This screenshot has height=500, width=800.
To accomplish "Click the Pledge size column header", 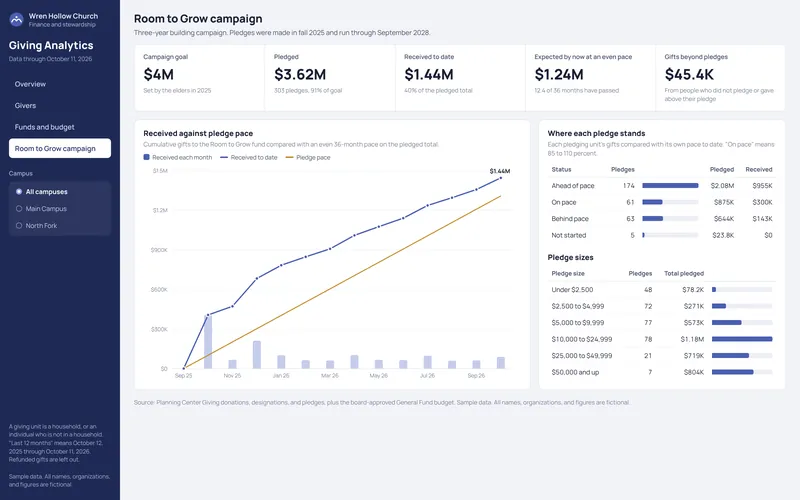I will pos(568,273).
